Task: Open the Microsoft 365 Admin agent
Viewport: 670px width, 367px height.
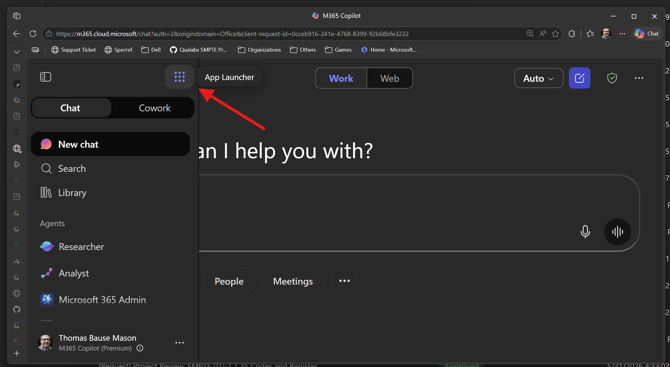Action: [x=110, y=299]
